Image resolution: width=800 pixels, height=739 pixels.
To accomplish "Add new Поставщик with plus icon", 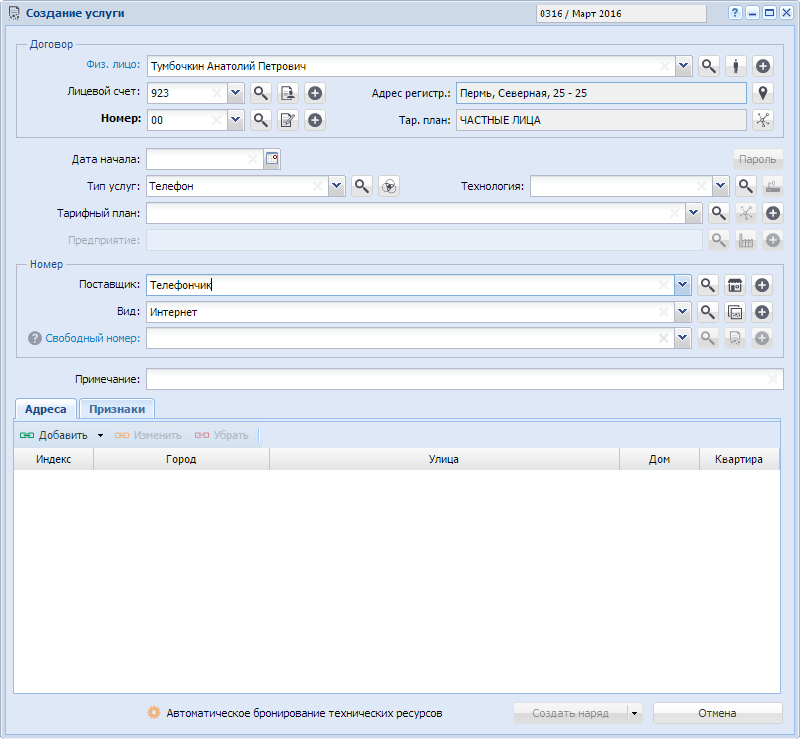I will coord(762,285).
